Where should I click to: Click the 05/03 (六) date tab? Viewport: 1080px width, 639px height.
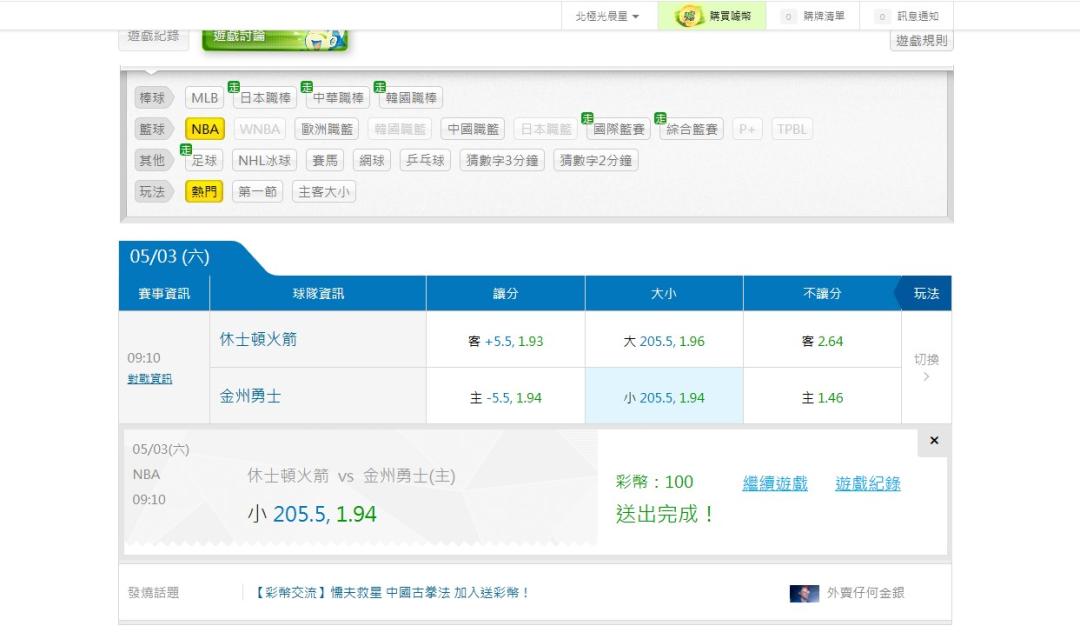pyautogui.click(x=170, y=257)
